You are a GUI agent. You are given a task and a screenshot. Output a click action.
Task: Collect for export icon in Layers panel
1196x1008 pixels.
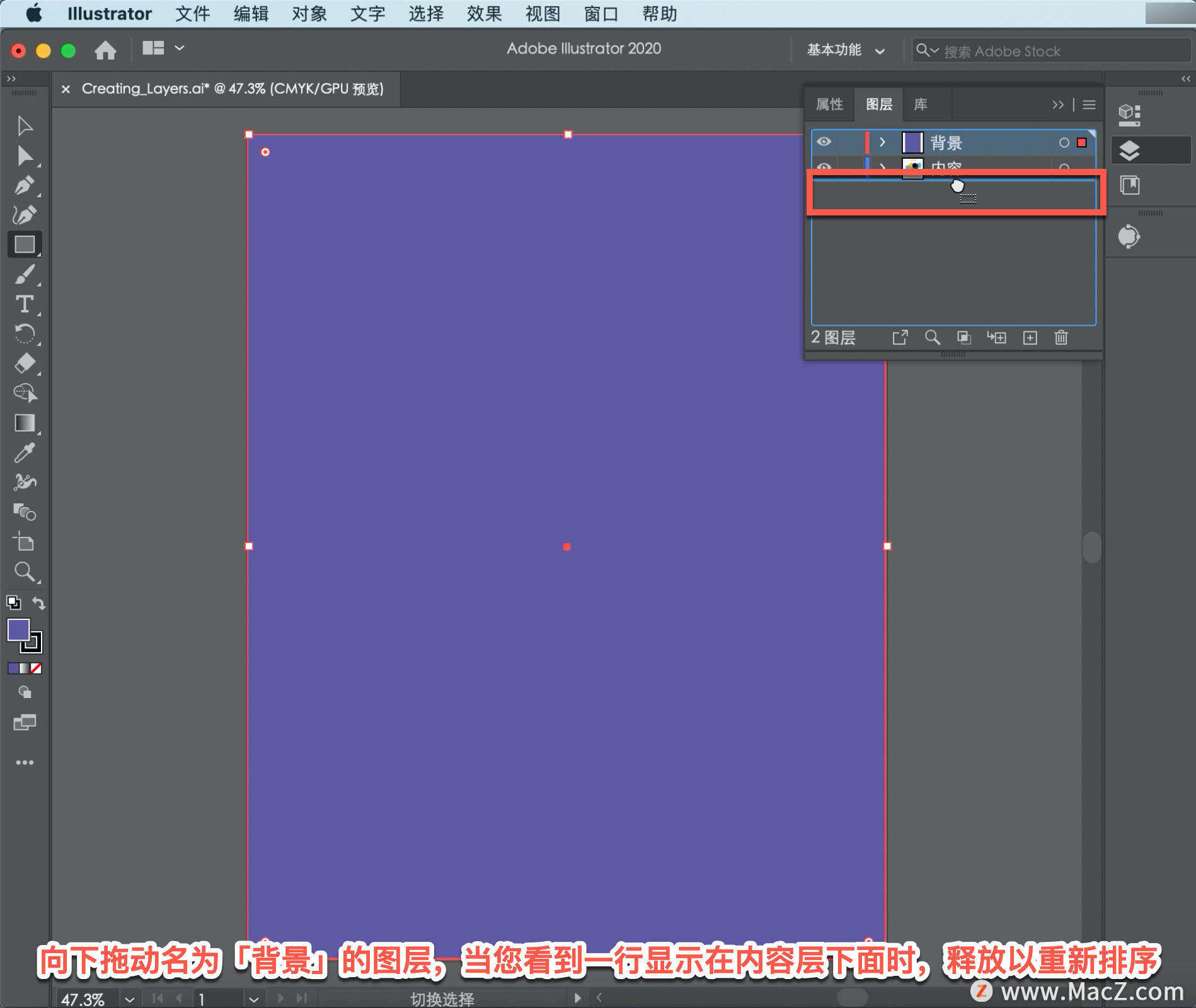[x=900, y=338]
